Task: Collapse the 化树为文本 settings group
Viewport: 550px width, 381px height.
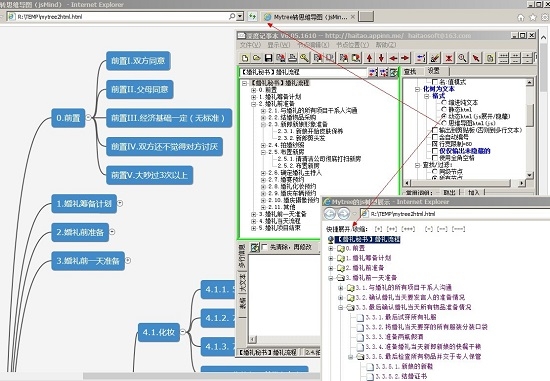Action: (417, 89)
